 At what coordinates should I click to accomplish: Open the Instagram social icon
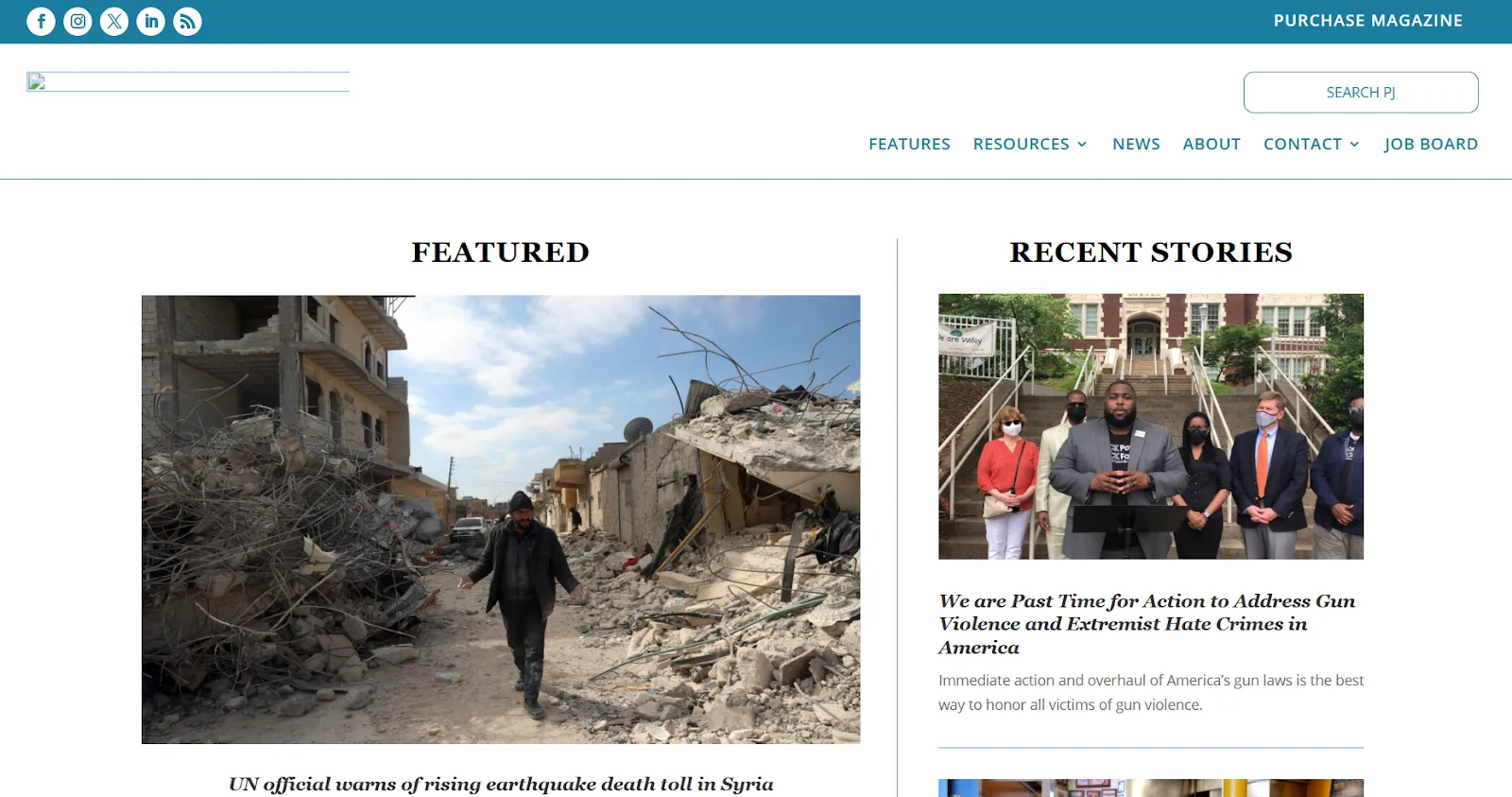point(77,21)
